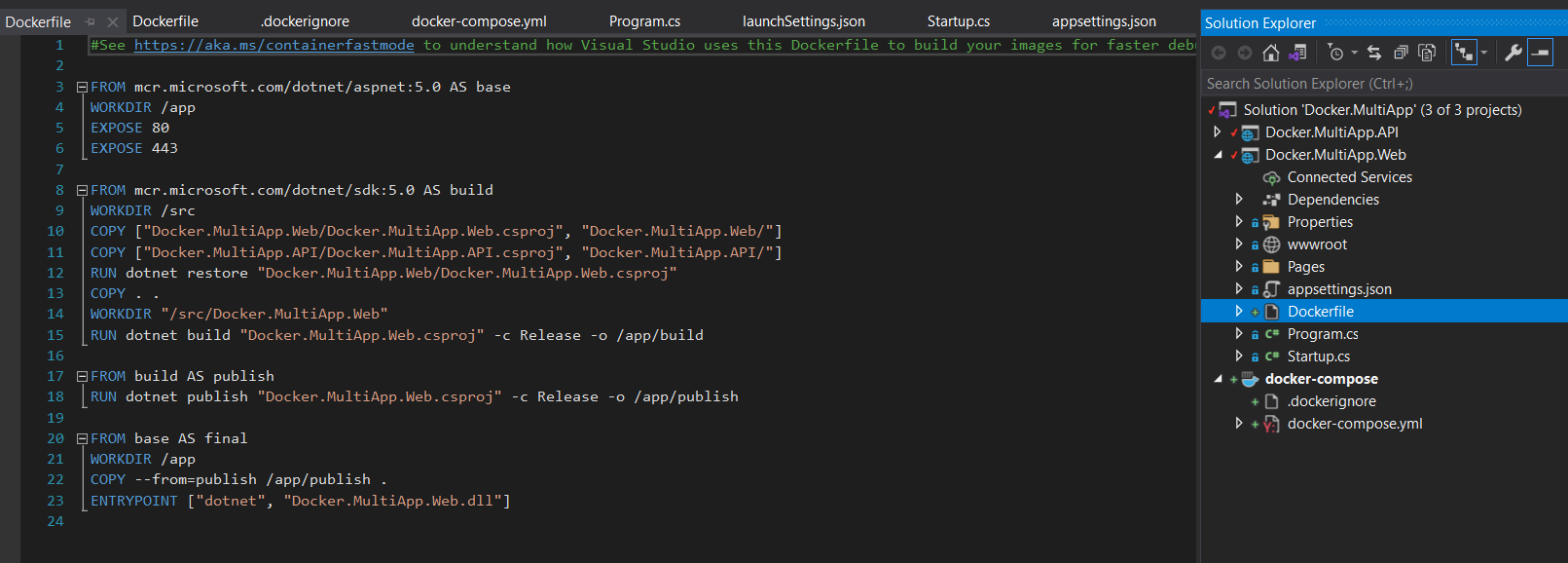This screenshot has height=563, width=1568.
Task: Expand the Dependencies node
Action: point(1239,199)
